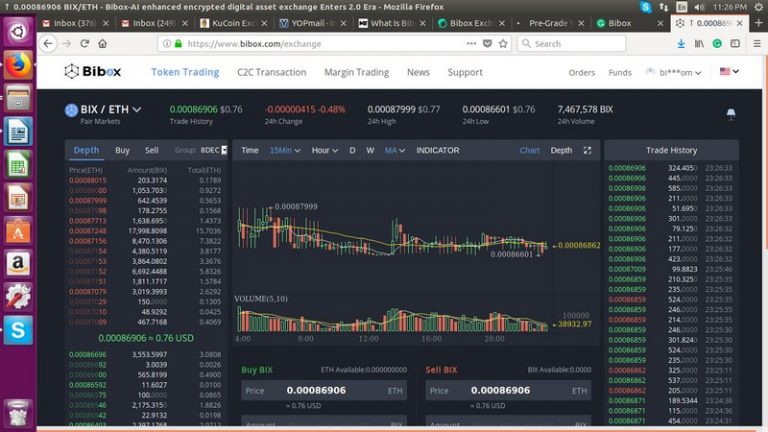Go back with browser back arrow

click(48, 44)
